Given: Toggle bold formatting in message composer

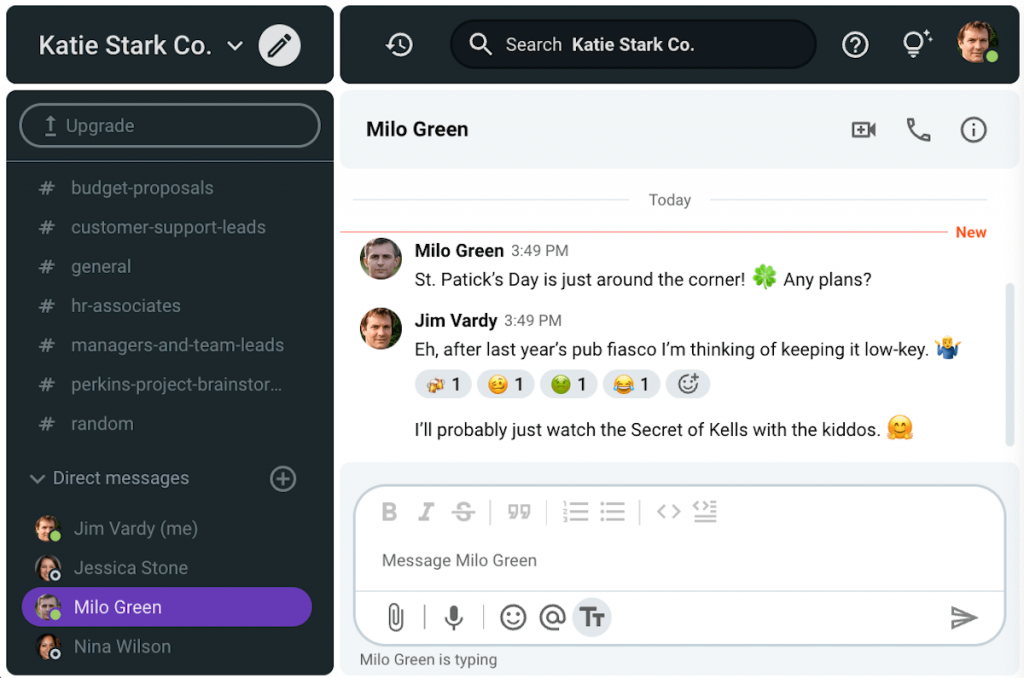Looking at the screenshot, I should [x=390, y=512].
